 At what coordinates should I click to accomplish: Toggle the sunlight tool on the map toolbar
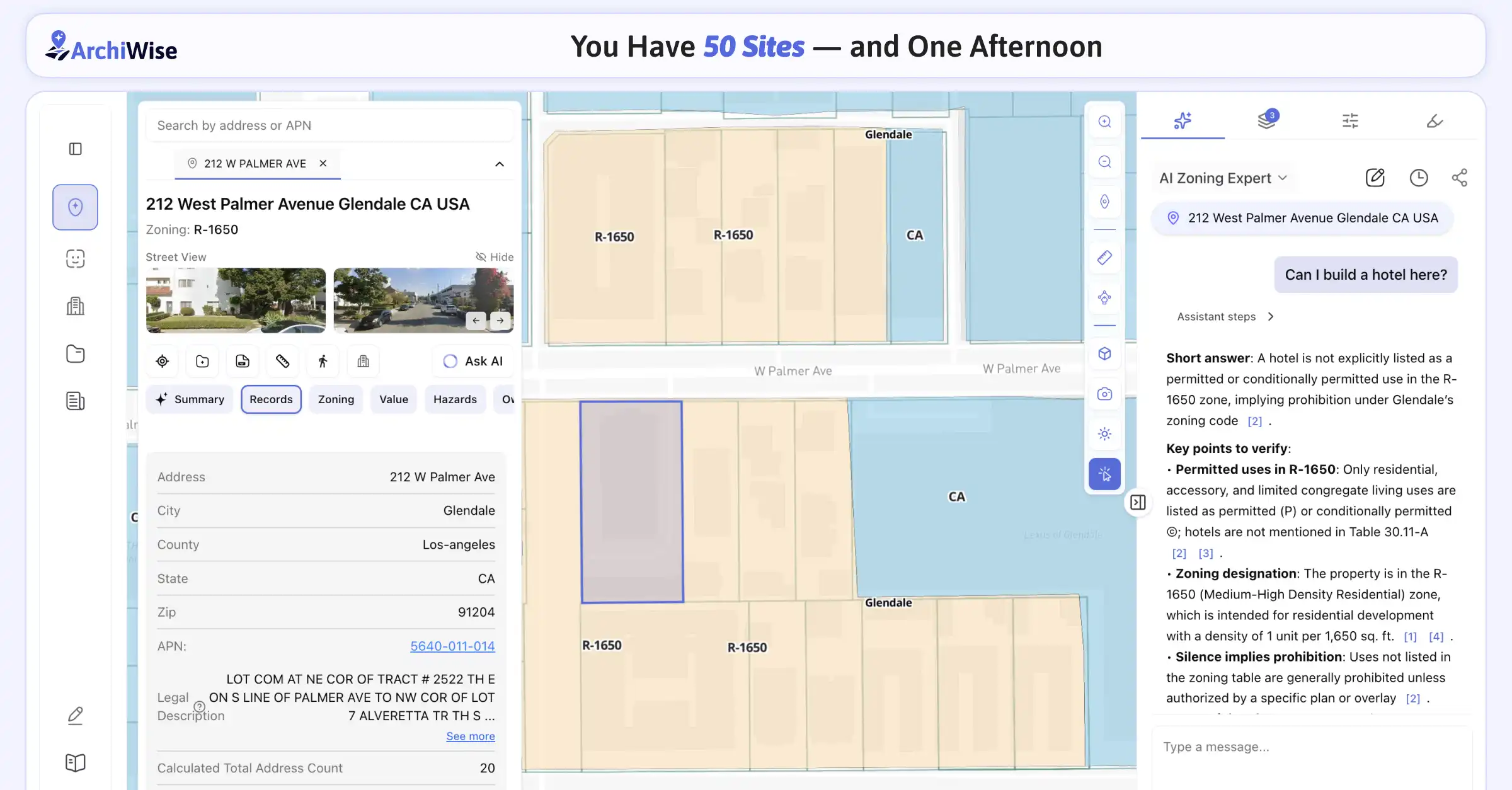[1104, 433]
